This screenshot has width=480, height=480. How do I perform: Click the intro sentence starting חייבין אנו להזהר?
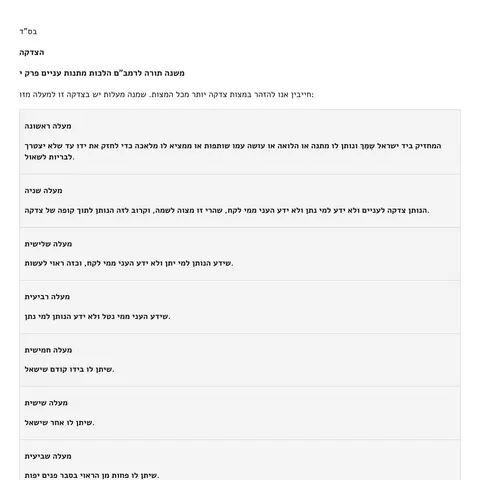[167, 94]
